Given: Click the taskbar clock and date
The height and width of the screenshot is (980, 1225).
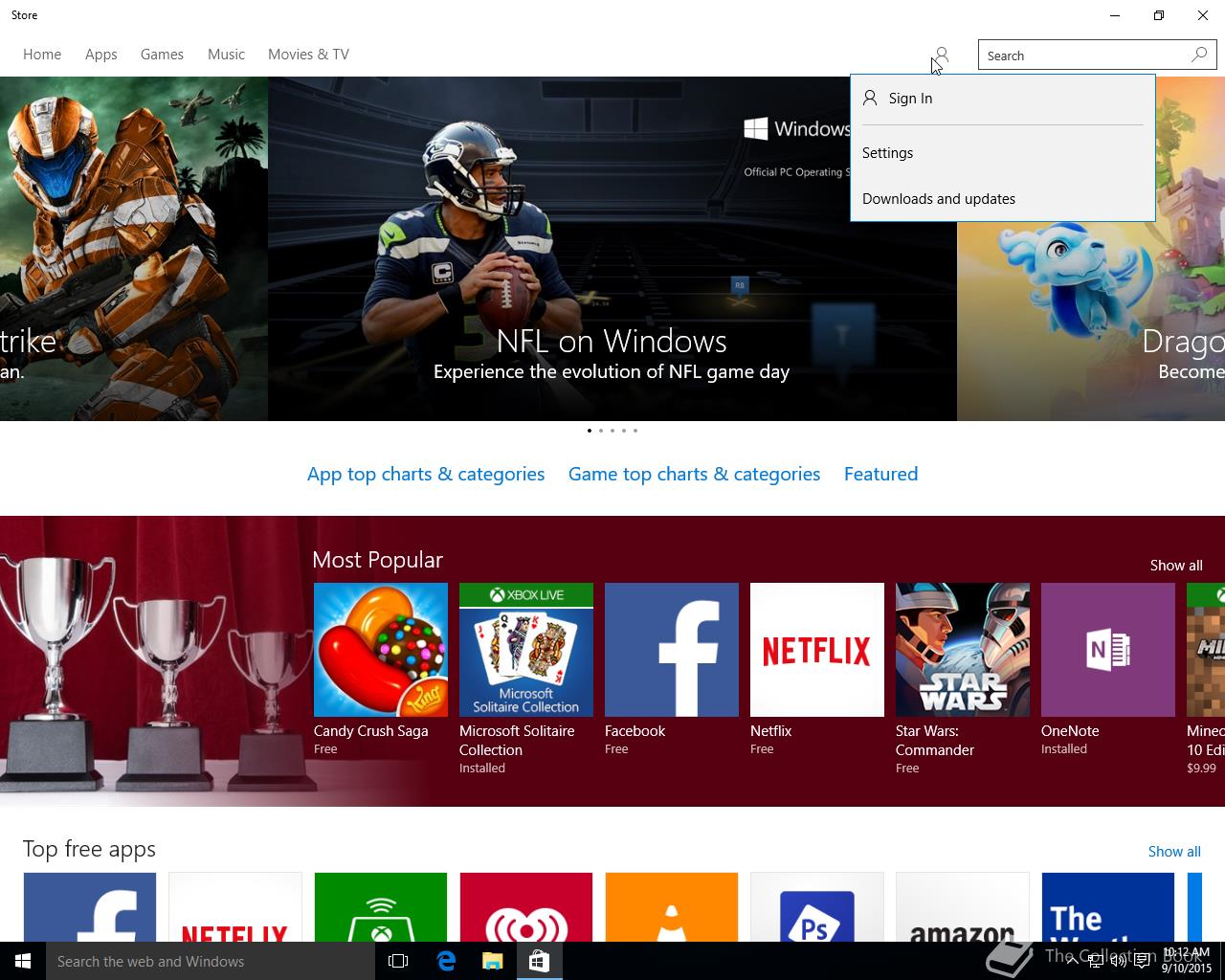Looking at the screenshot, I should [x=1187, y=961].
